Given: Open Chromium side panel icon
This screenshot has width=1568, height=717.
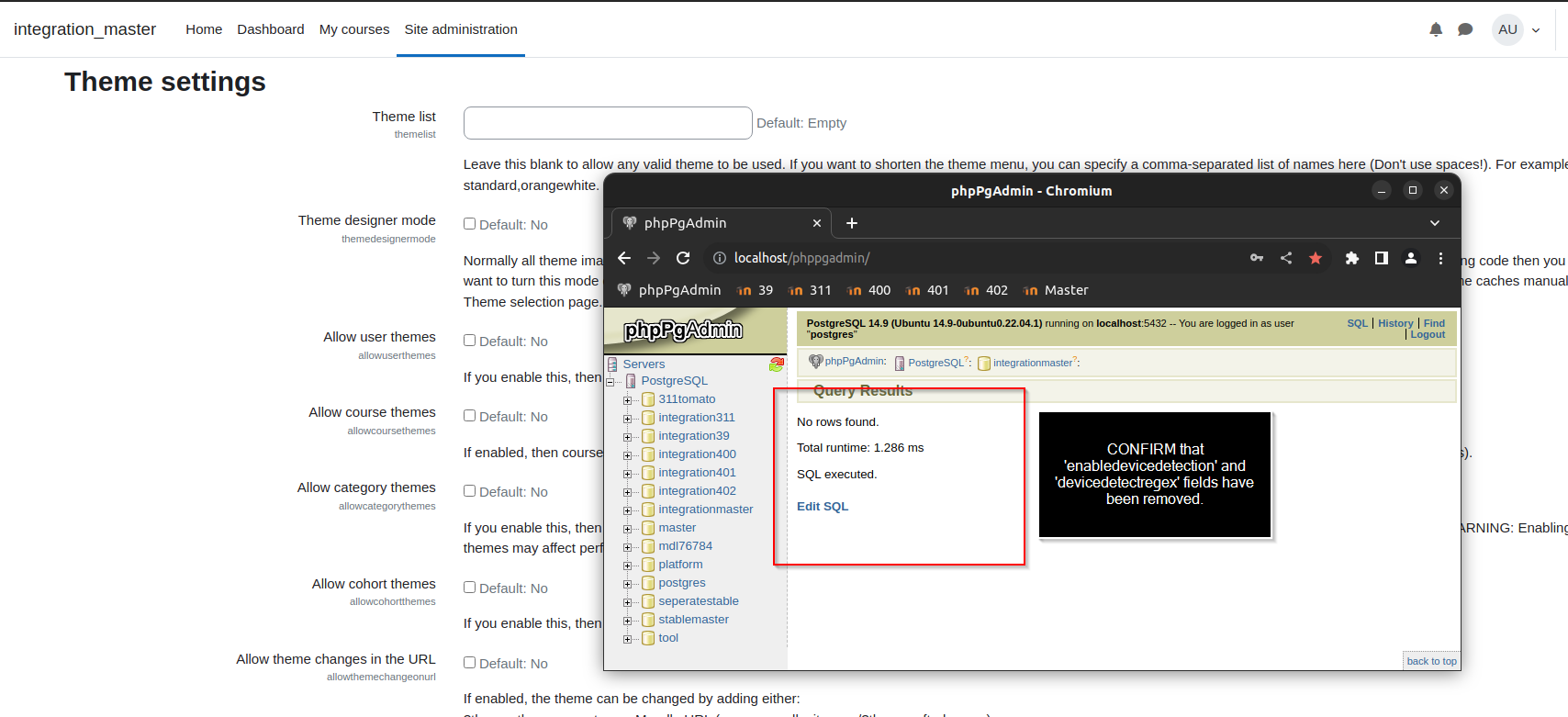Looking at the screenshot, I should (1382, 258).
